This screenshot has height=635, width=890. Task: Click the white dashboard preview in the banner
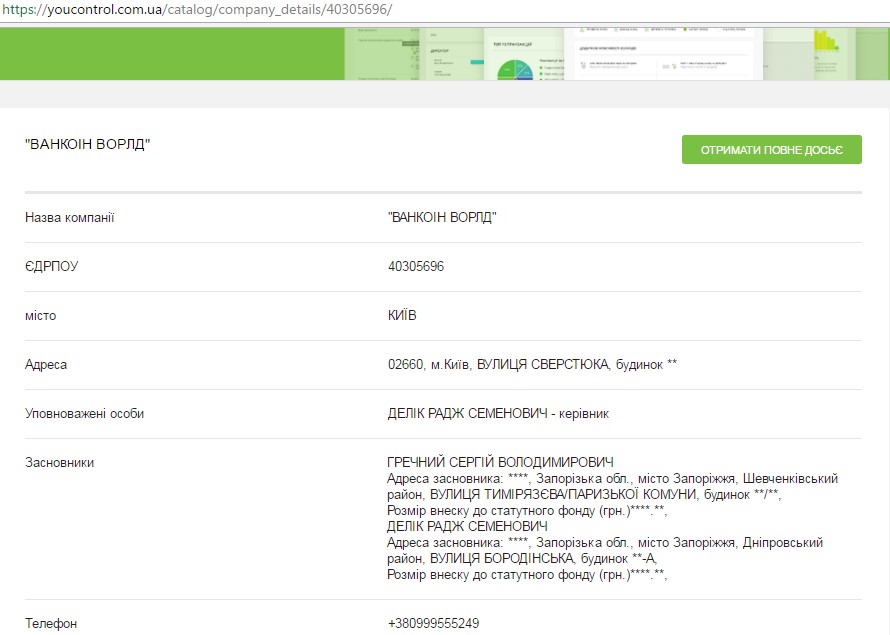click(x=662, y=53)
